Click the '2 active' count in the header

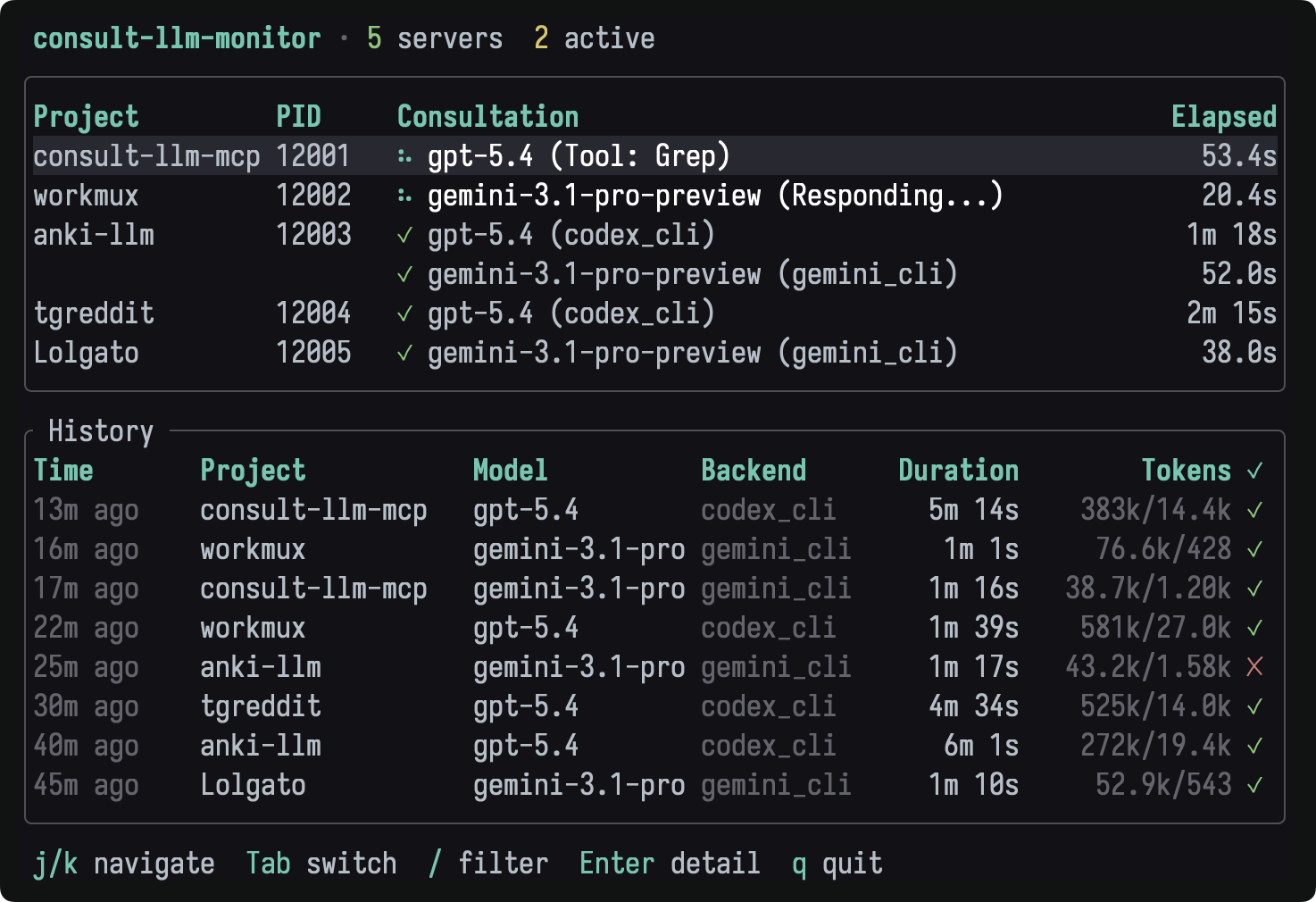click(594, 38)
